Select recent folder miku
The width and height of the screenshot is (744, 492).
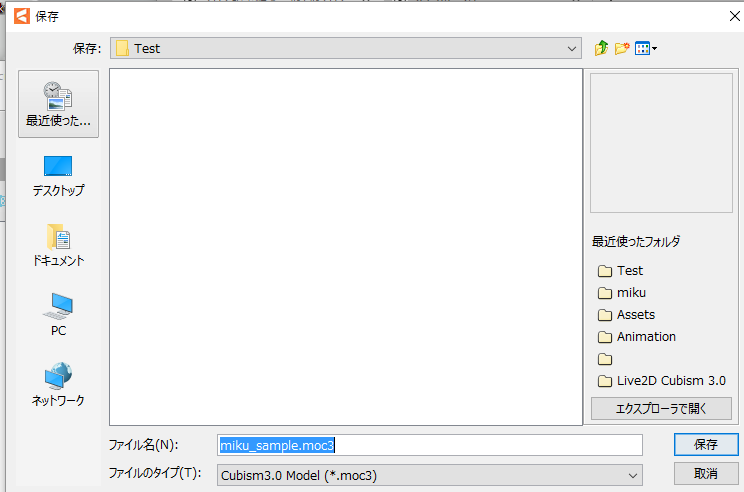pyautogui.click(x=622, y=293)
